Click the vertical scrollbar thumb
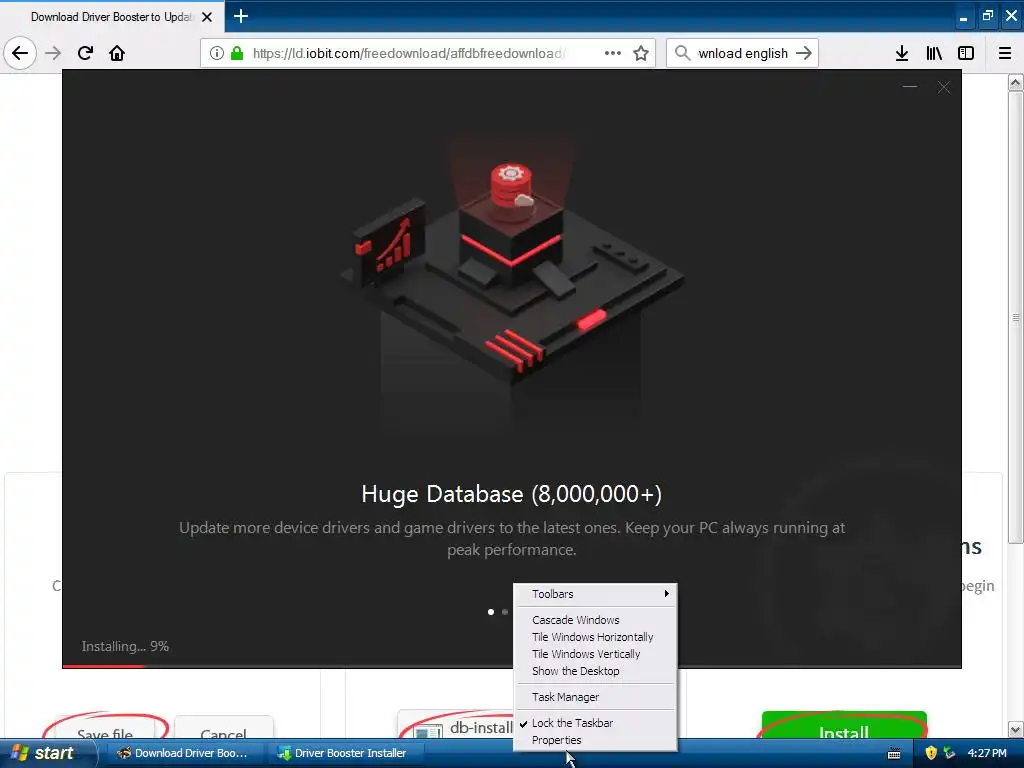Screen dimensions: 1024x768 pyautogui.click(x=1016, y=317)
